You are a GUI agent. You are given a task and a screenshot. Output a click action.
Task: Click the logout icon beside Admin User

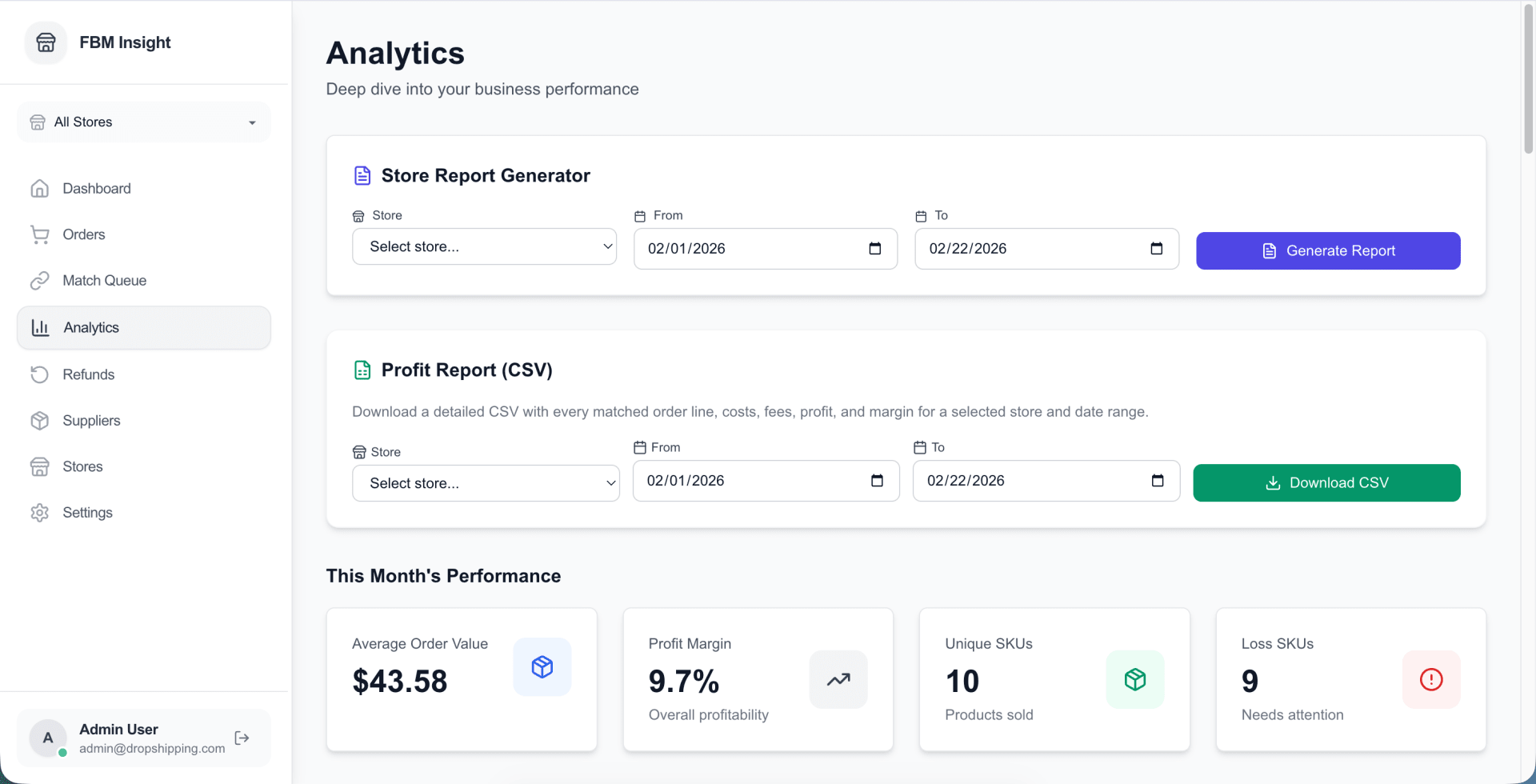242,738
